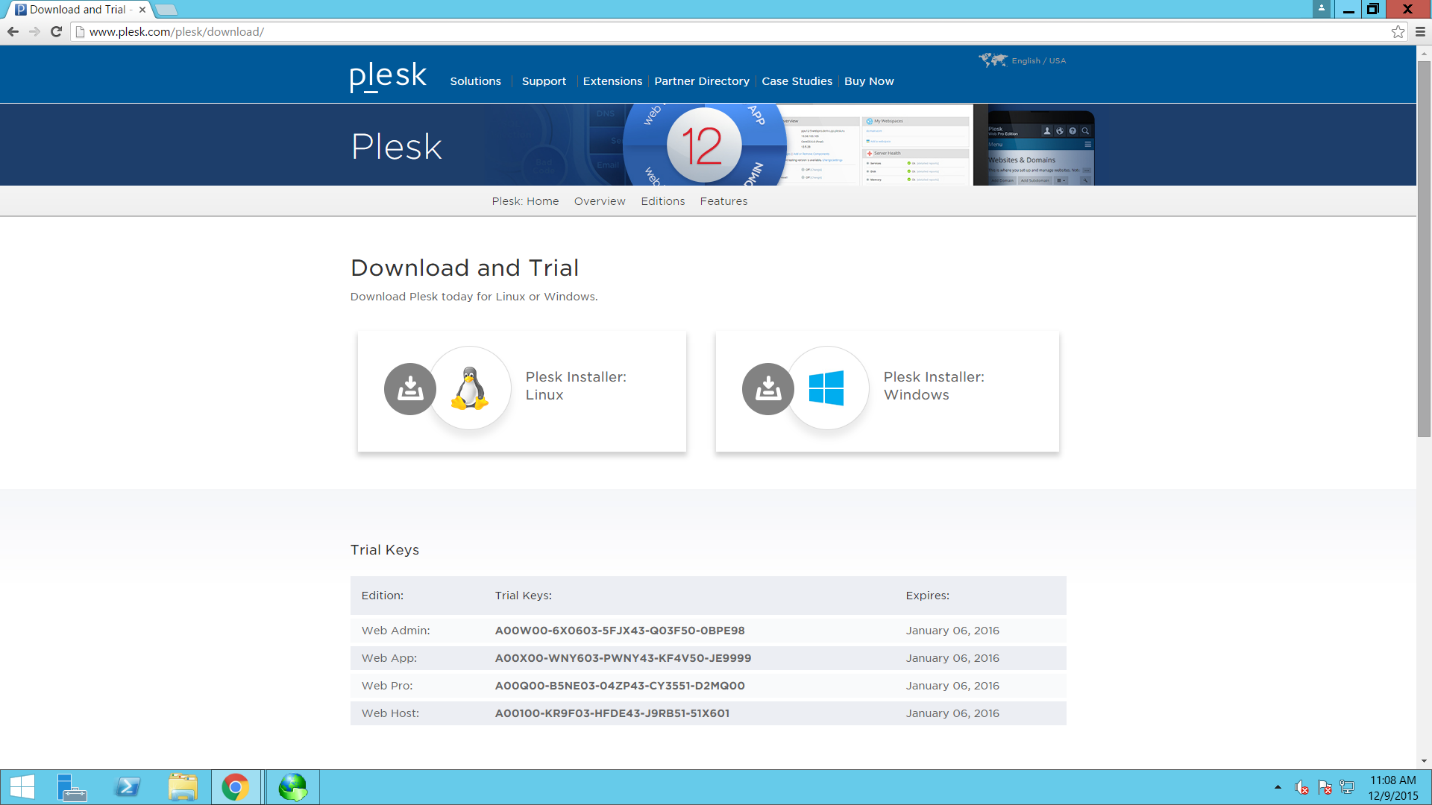Open Chrome hamburger menu

1420,32
